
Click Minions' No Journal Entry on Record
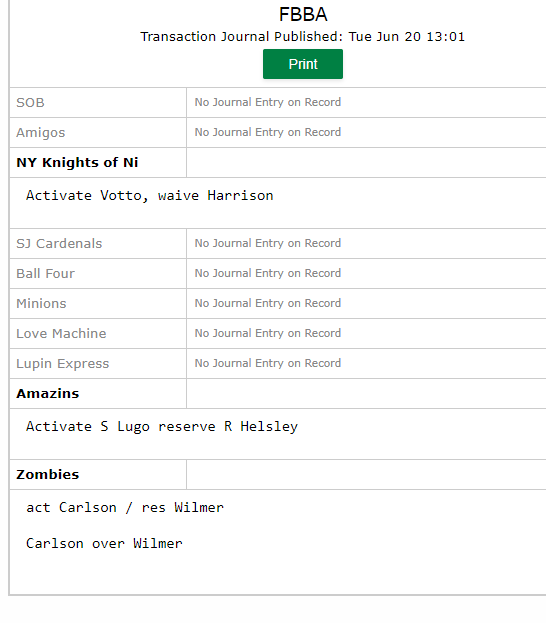(267, 303)
